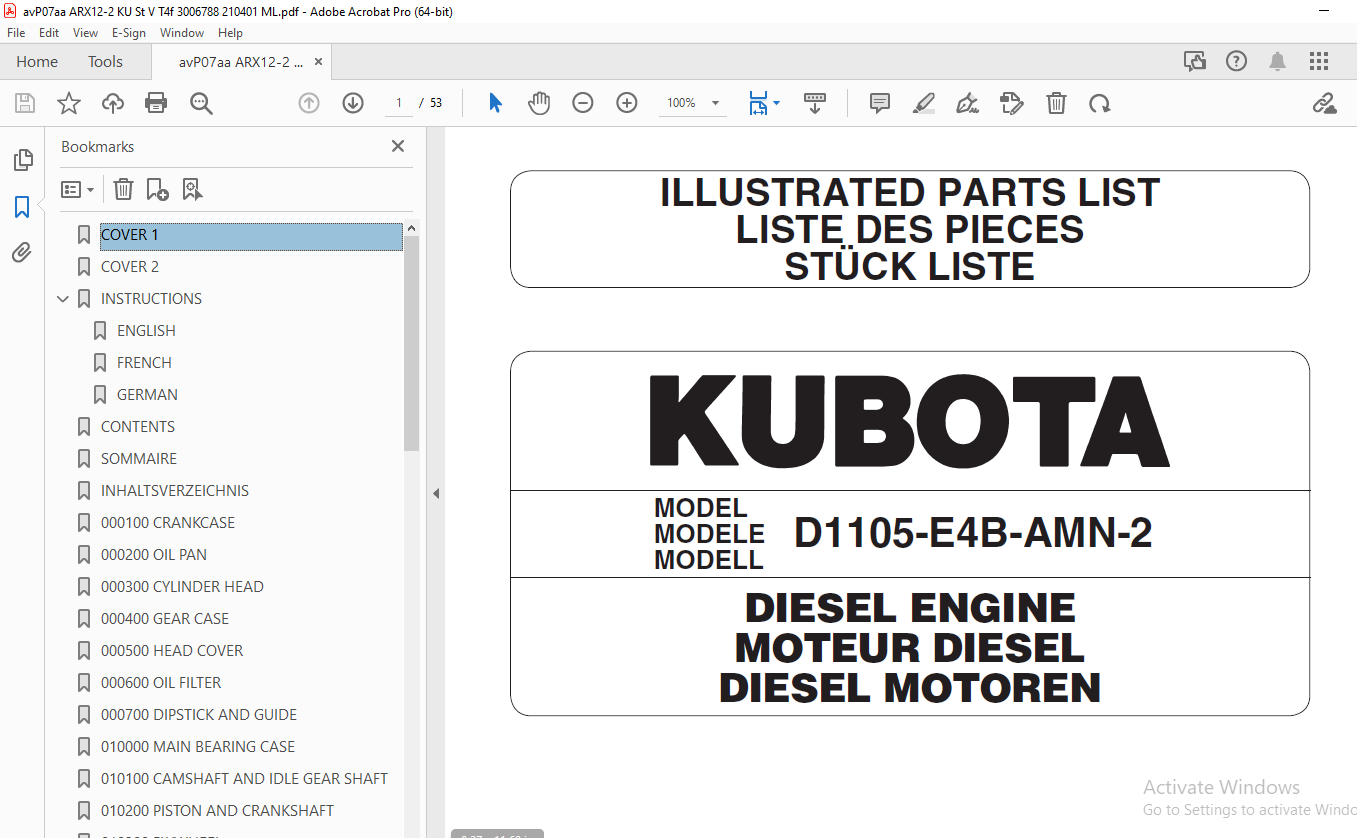
Task: Go to the next page arrow
Action: coord(353,103)
